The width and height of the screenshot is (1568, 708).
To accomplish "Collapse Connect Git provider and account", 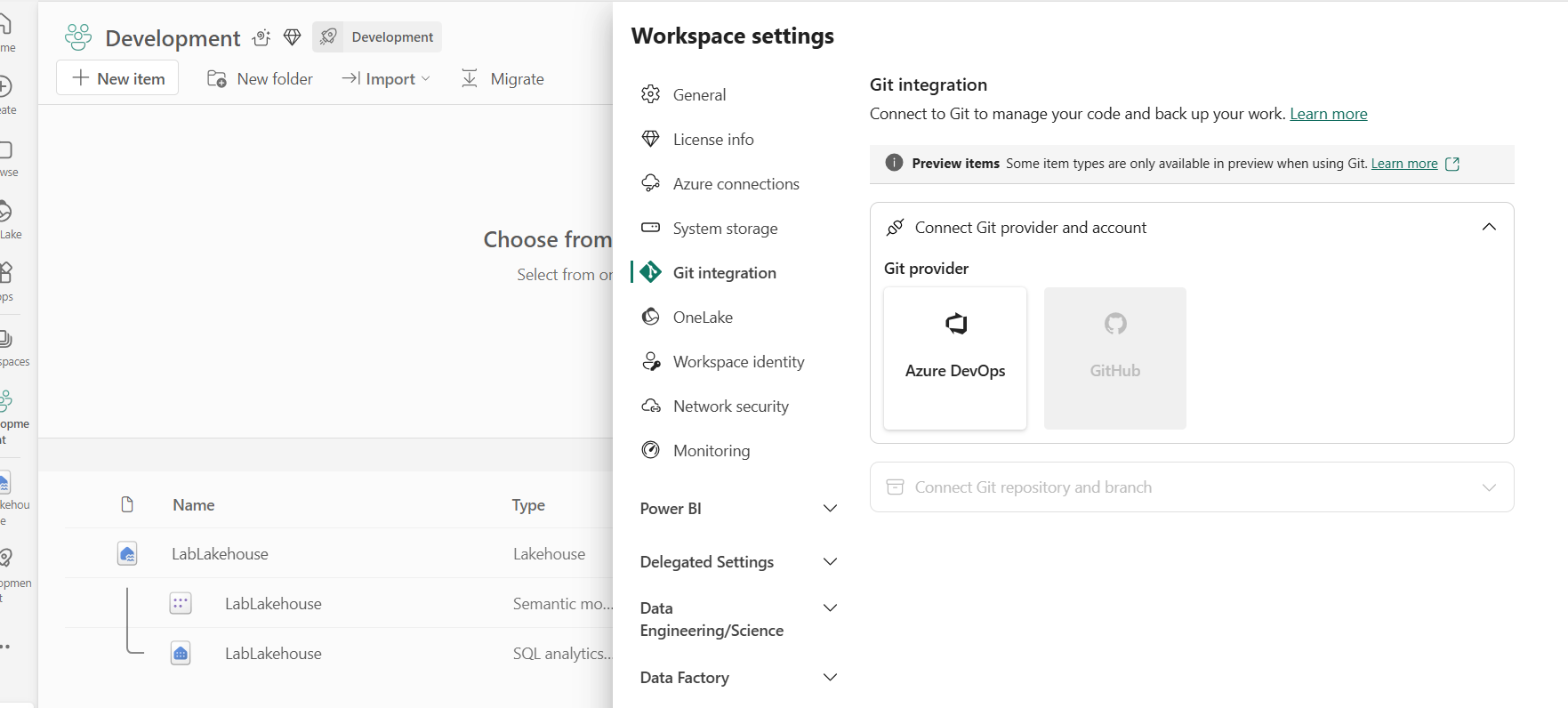I will (1489, 228).
